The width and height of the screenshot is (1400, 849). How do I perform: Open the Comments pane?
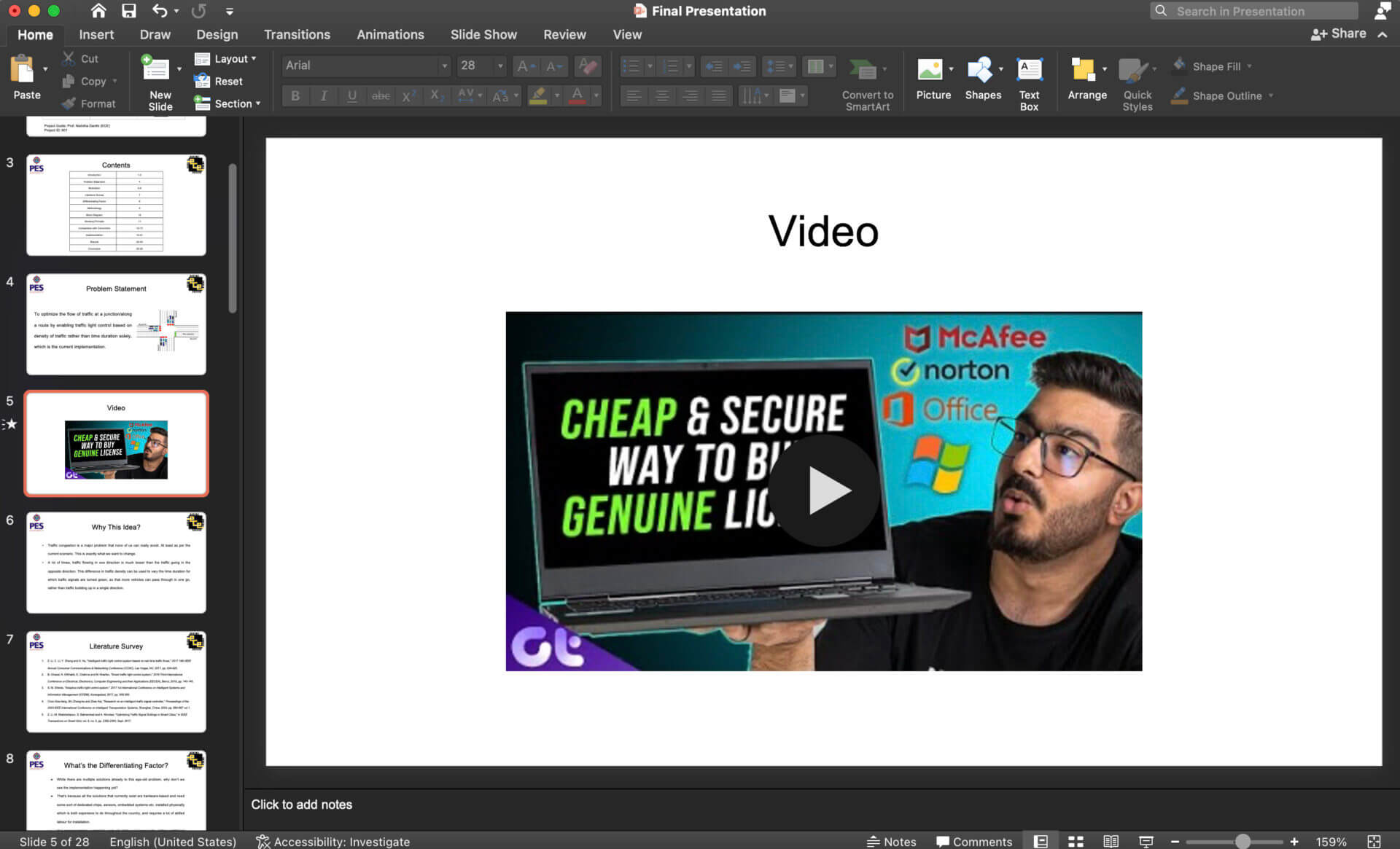tap(974, 841)
